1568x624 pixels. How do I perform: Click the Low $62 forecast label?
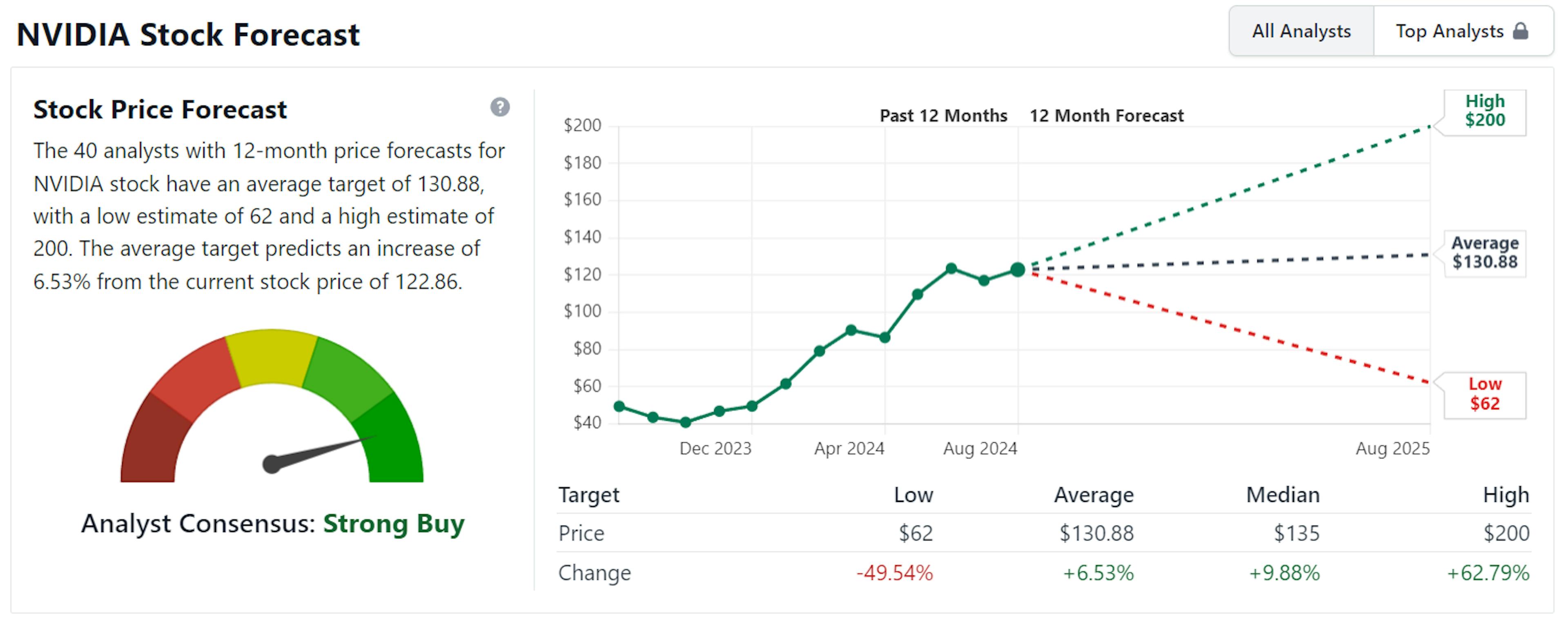coord(1485,394)
